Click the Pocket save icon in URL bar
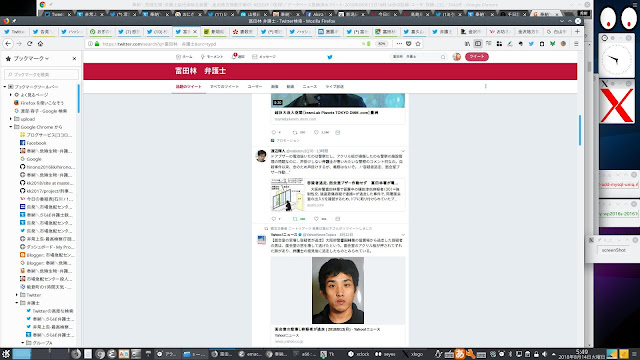The height and width of the screenshot is (360, 640). (409, 44)
